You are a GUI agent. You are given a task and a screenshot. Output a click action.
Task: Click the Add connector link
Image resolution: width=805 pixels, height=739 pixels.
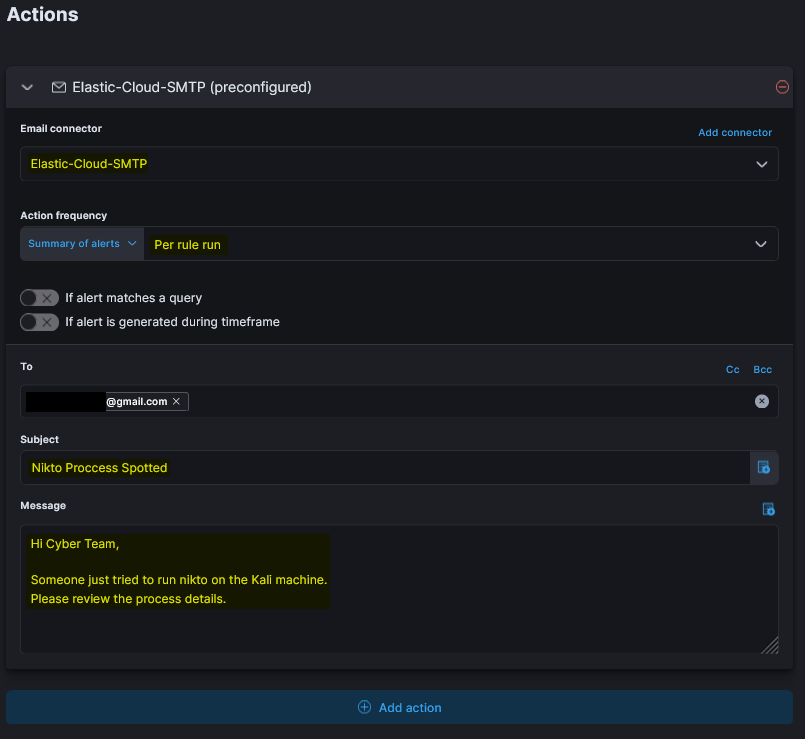click(735, 132)
